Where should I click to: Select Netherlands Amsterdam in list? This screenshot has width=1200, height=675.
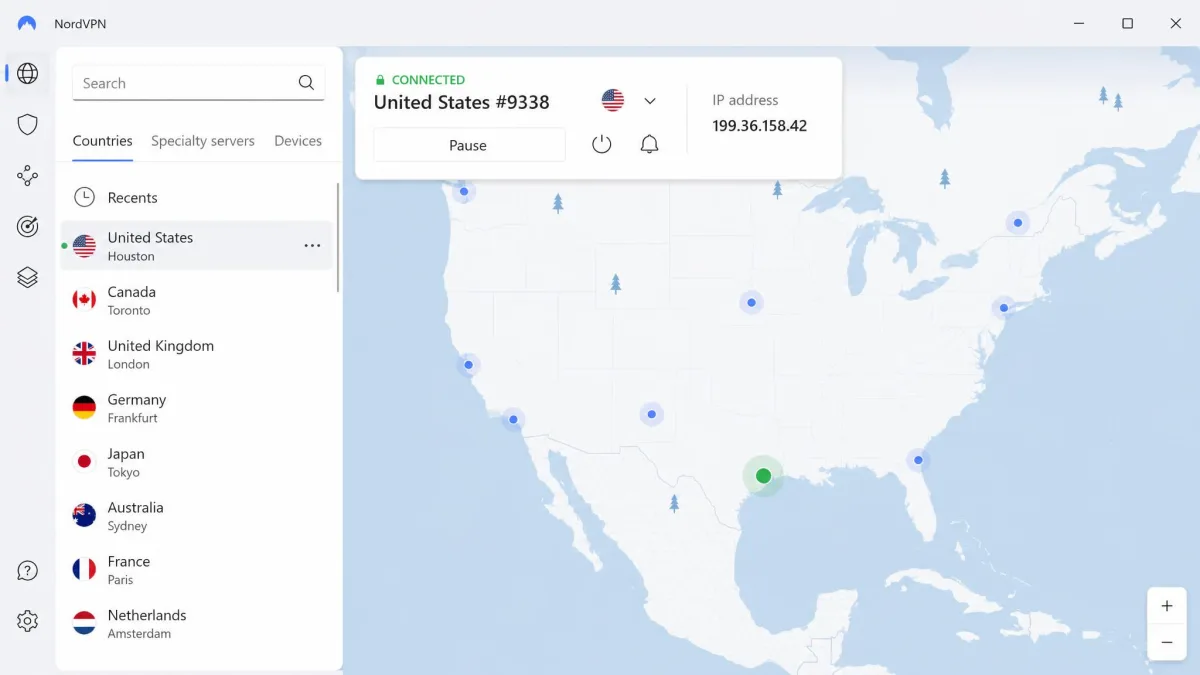tap(196, 624)
